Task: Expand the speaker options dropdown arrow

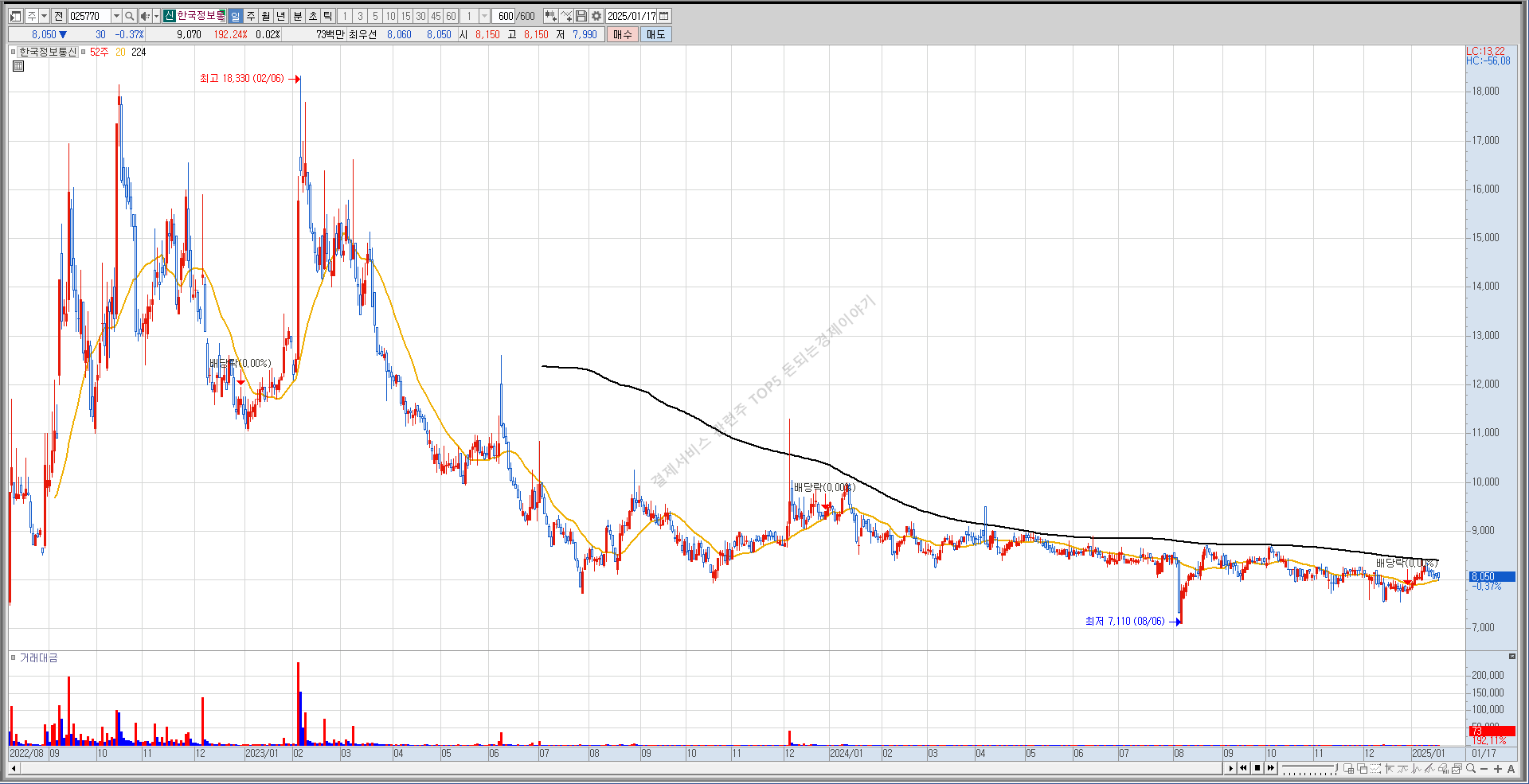Action: coord(156,16)
